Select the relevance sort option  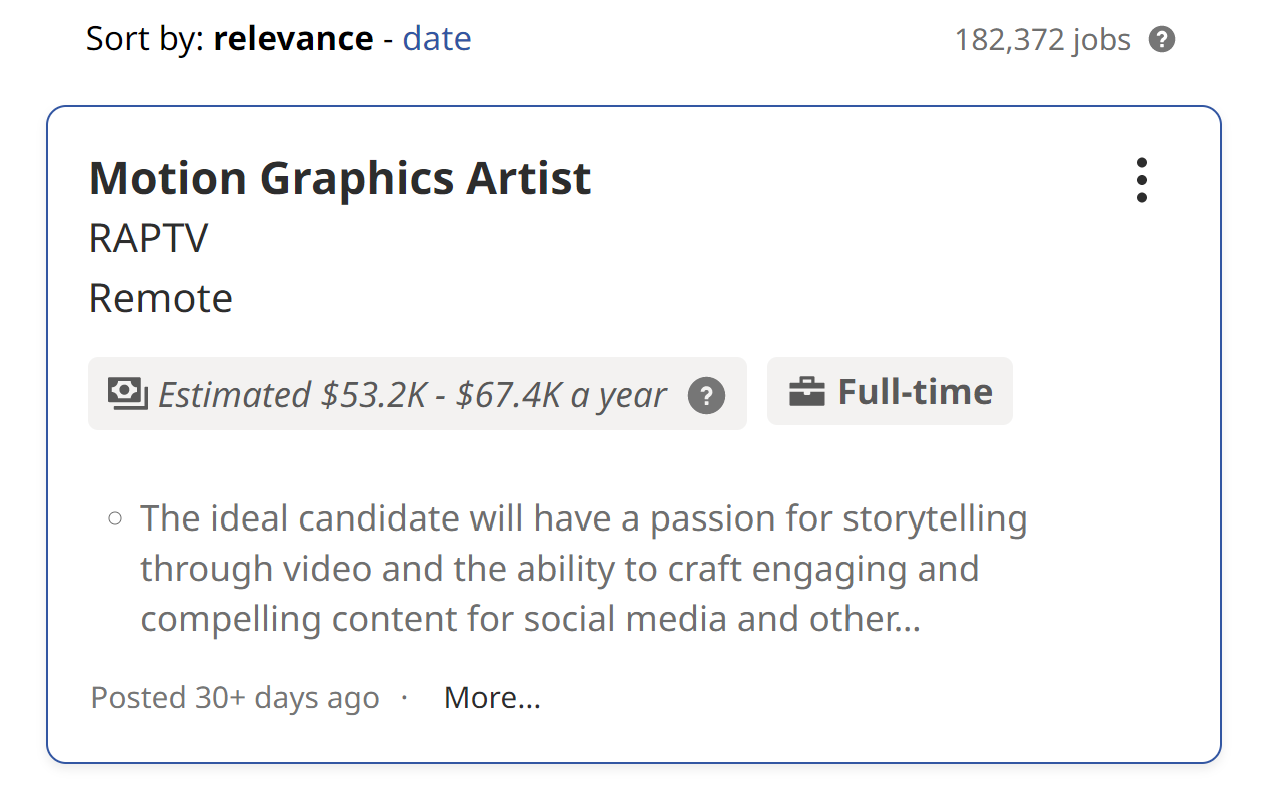click(x=293, y=39)
